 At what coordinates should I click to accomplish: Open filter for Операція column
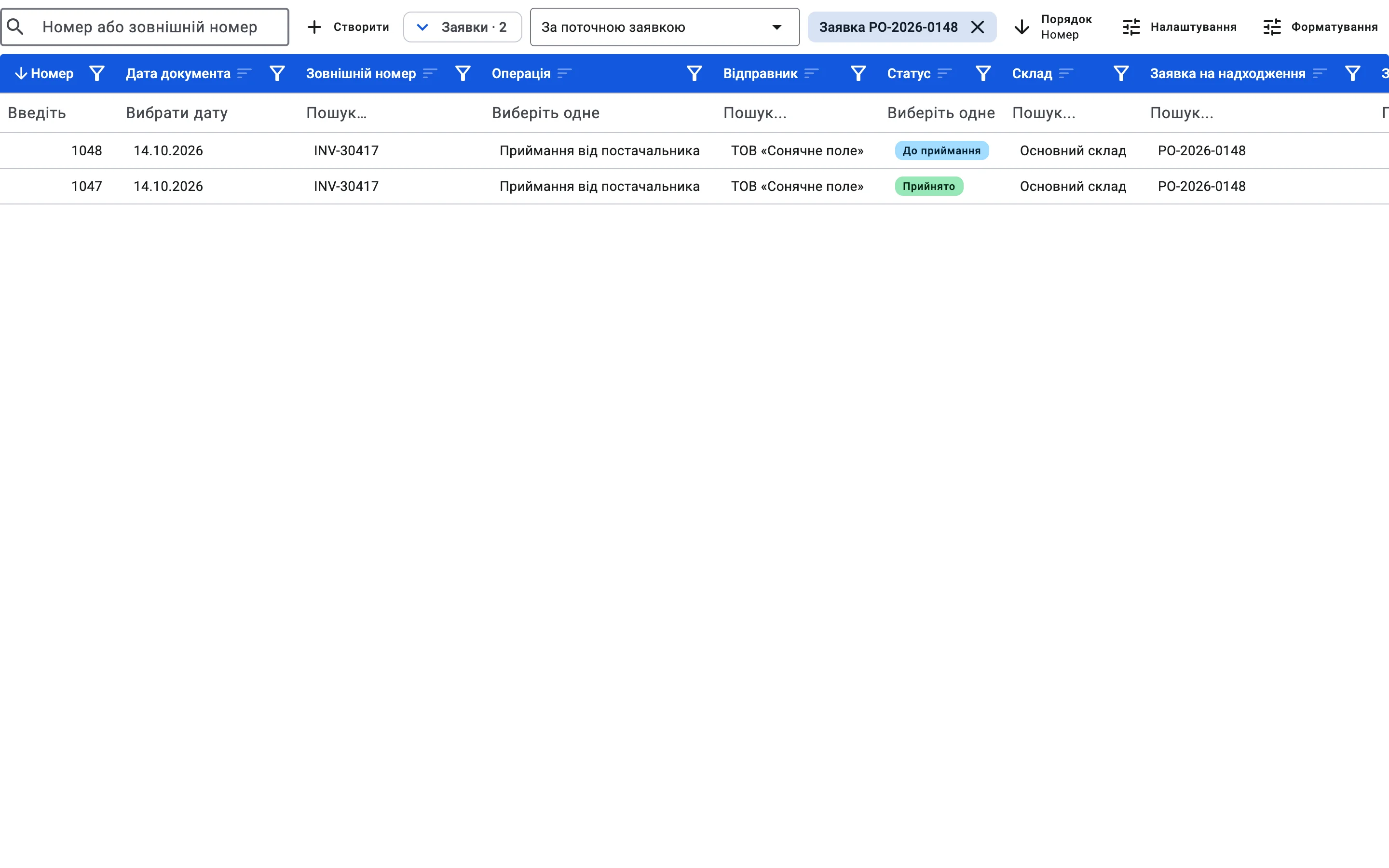[694, 73]
